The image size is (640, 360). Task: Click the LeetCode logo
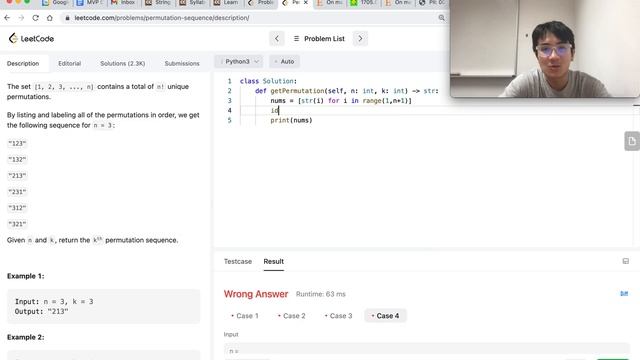tap(31, 38)
